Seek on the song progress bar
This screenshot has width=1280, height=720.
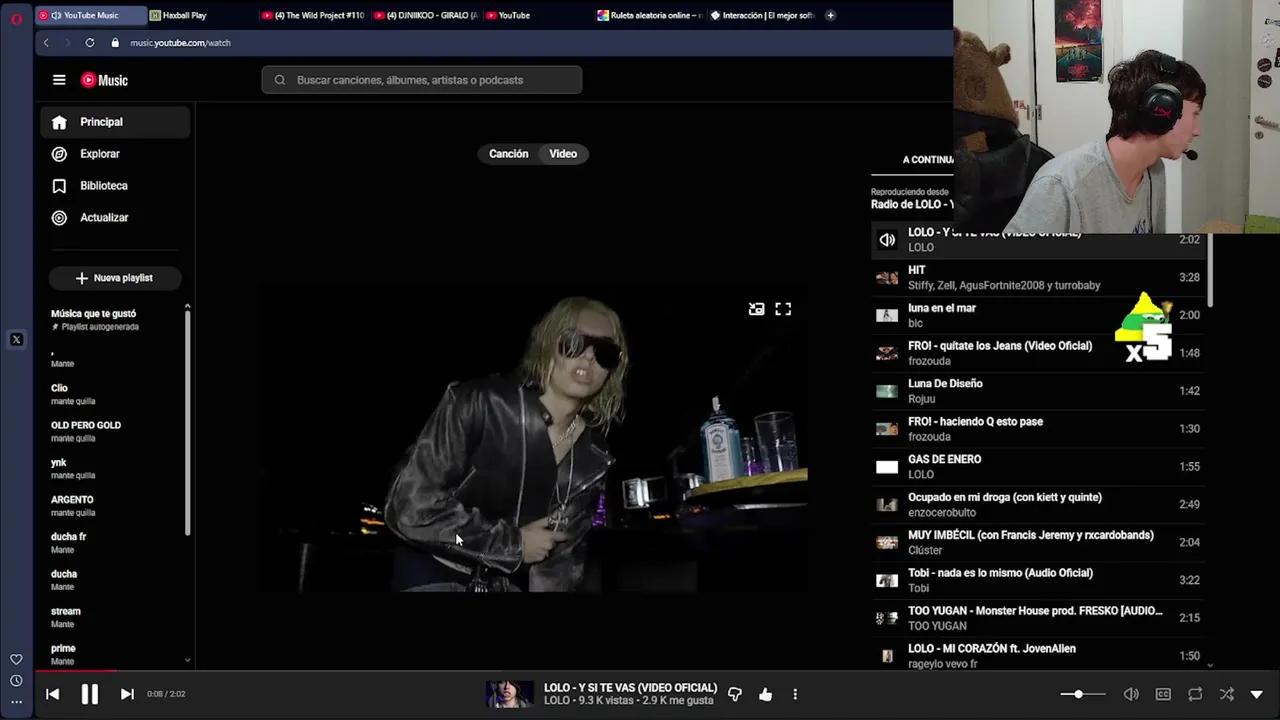point(640,671)
